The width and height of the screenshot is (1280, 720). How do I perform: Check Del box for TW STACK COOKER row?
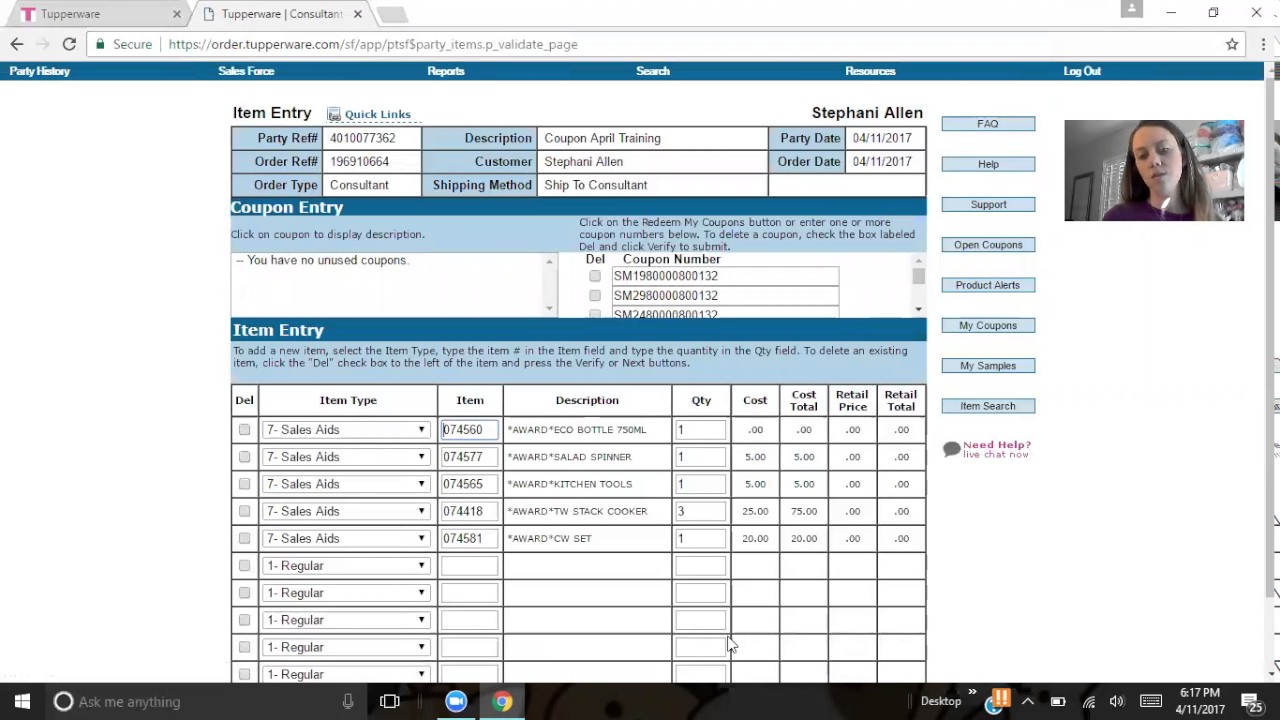coord(244,511)
